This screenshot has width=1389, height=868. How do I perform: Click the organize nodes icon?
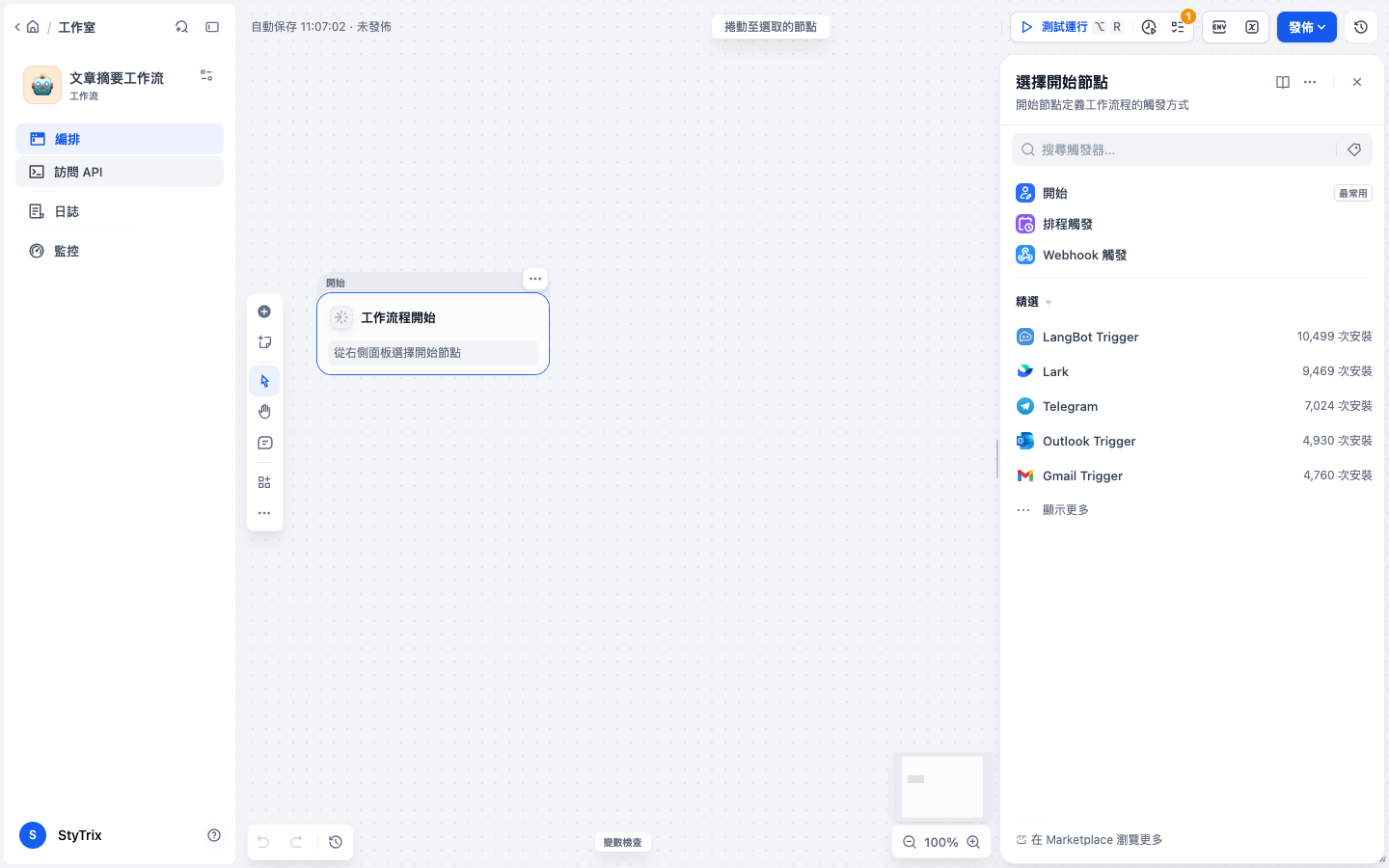[x=264, y=482]
